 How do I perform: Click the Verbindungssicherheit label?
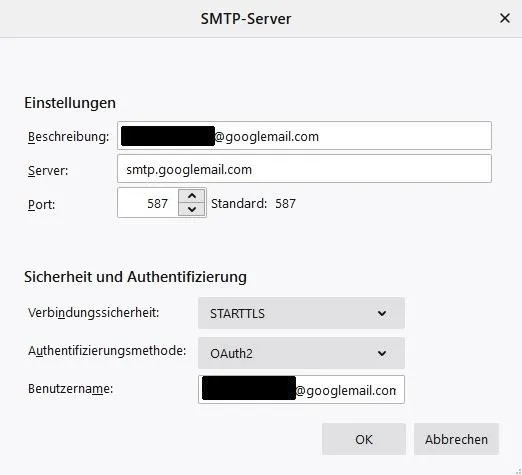pyautogui.click(x=94, y=313)
